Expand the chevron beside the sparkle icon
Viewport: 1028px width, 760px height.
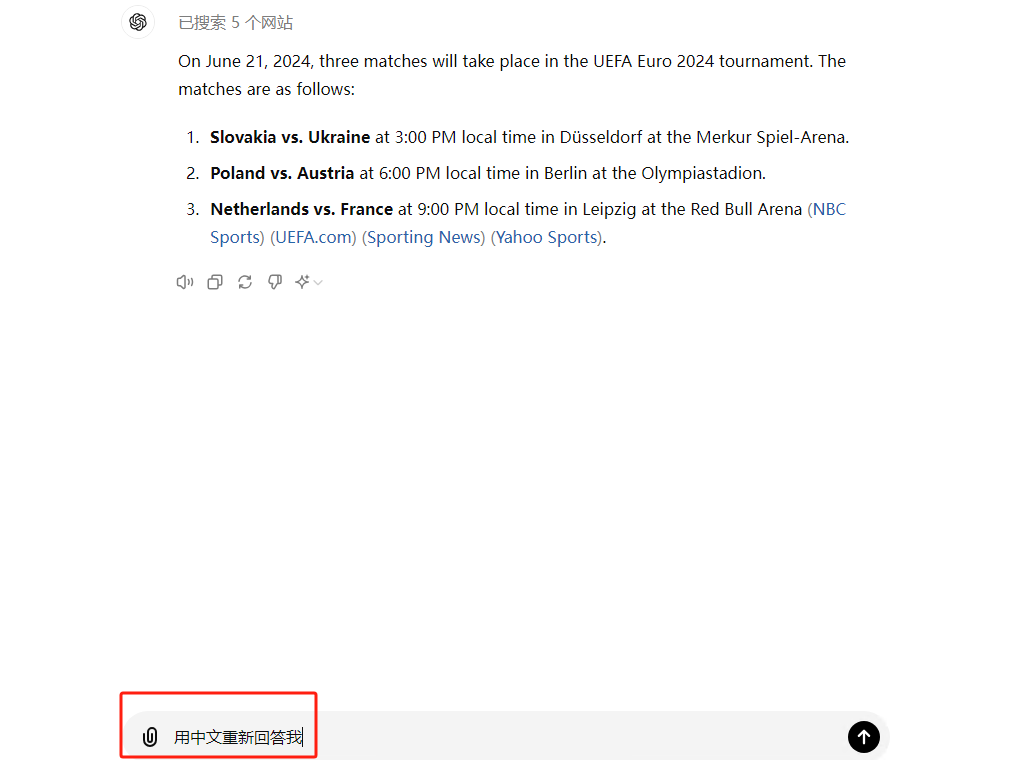(x=318, y=283)
